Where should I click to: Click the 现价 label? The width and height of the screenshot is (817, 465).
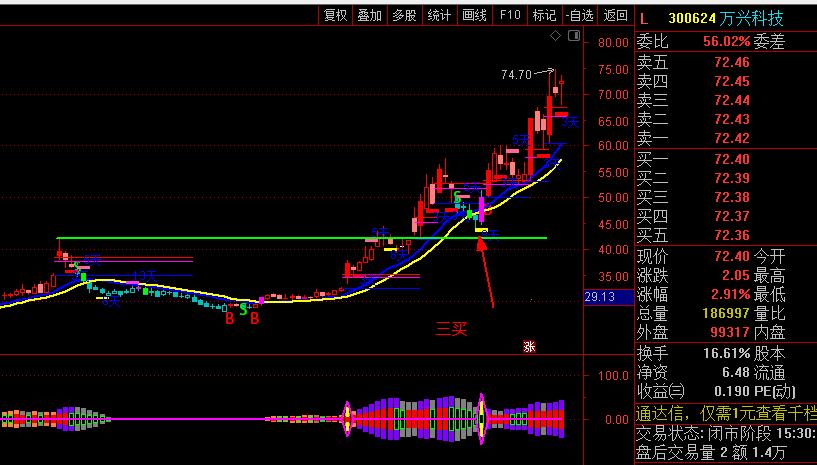[652, 256]
